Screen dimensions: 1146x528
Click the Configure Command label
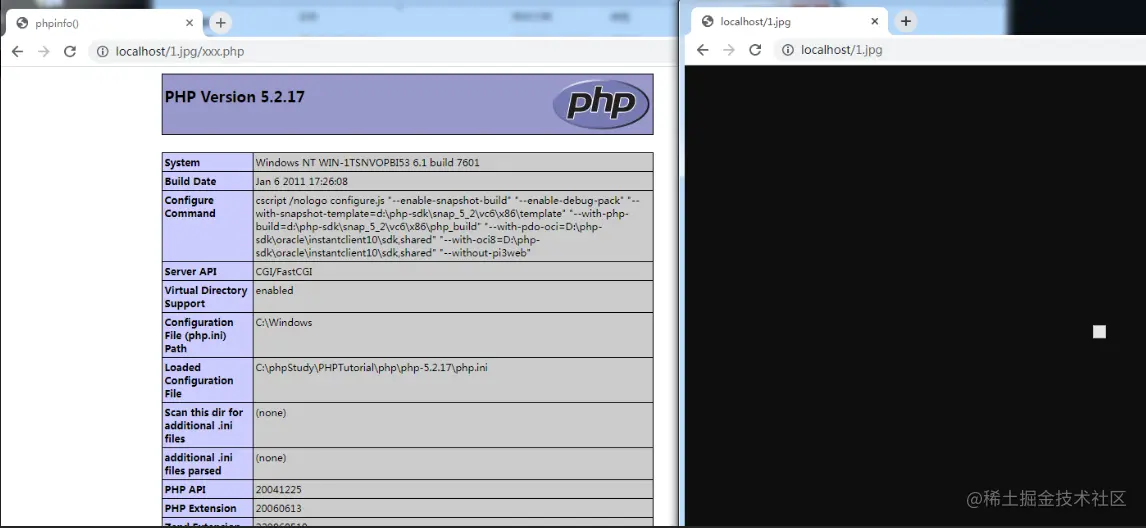190,207
